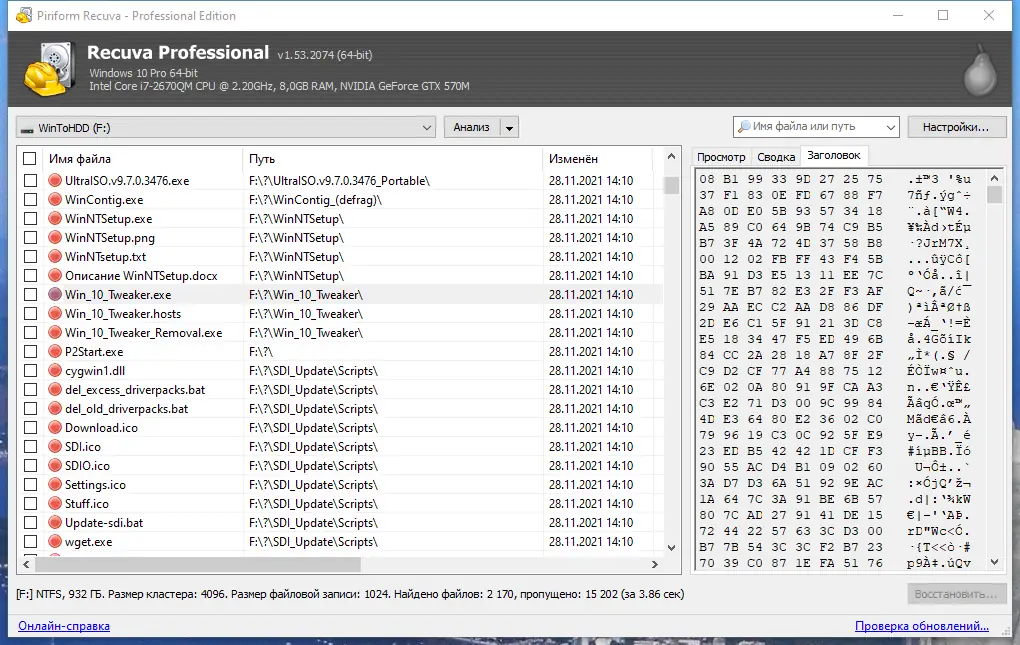This screenshot has width=1020, height=645.
Task: Sort by the Путь column header
Action: [392, 159]
